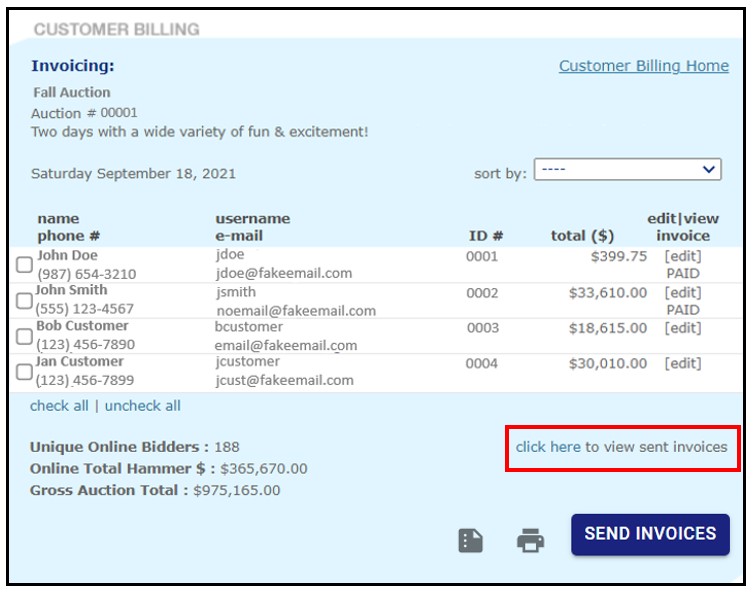This screenshot has width=754, height=592.
Task: View PAID invoice for John Doe
Action: (683, 274)
